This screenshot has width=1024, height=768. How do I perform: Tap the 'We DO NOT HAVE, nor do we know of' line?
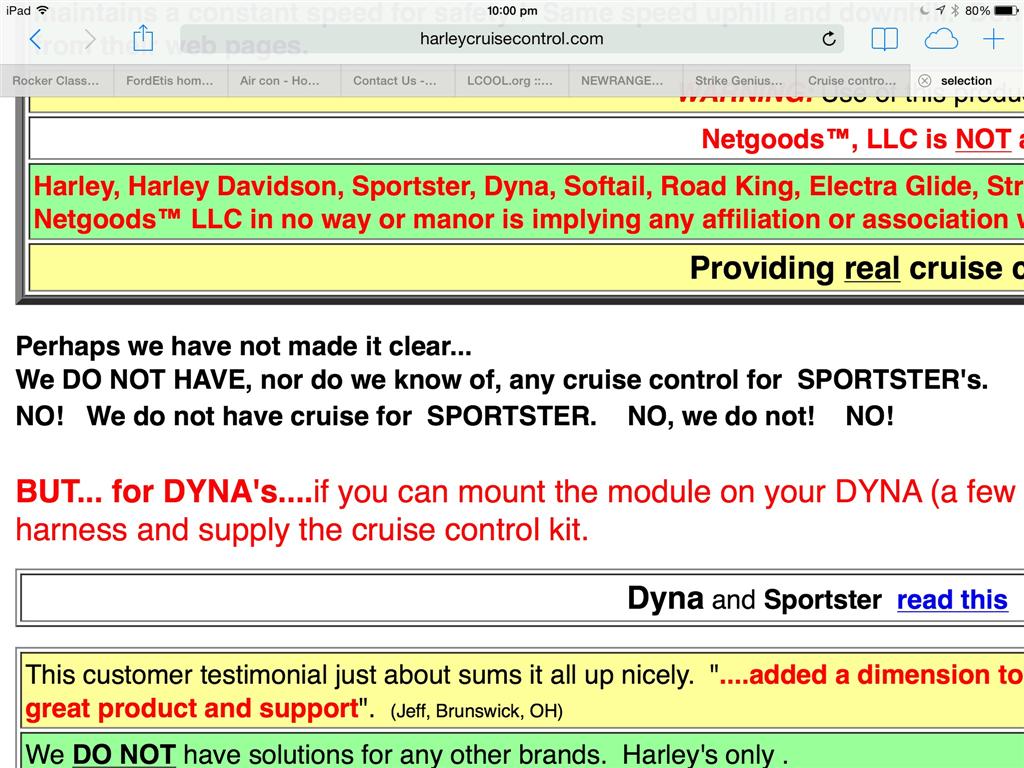click(x=502, y=380)
